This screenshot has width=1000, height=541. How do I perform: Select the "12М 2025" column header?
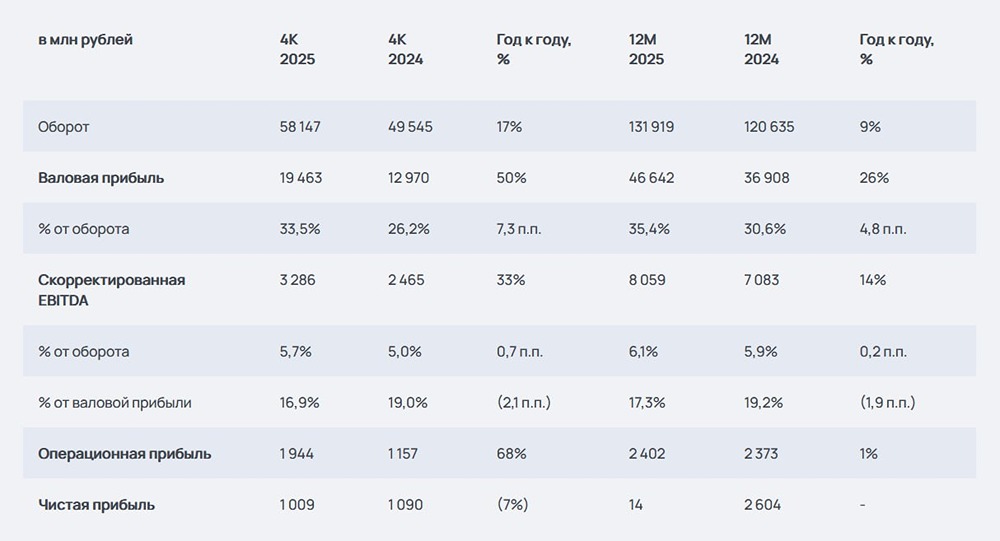click(x=646, y=50)
